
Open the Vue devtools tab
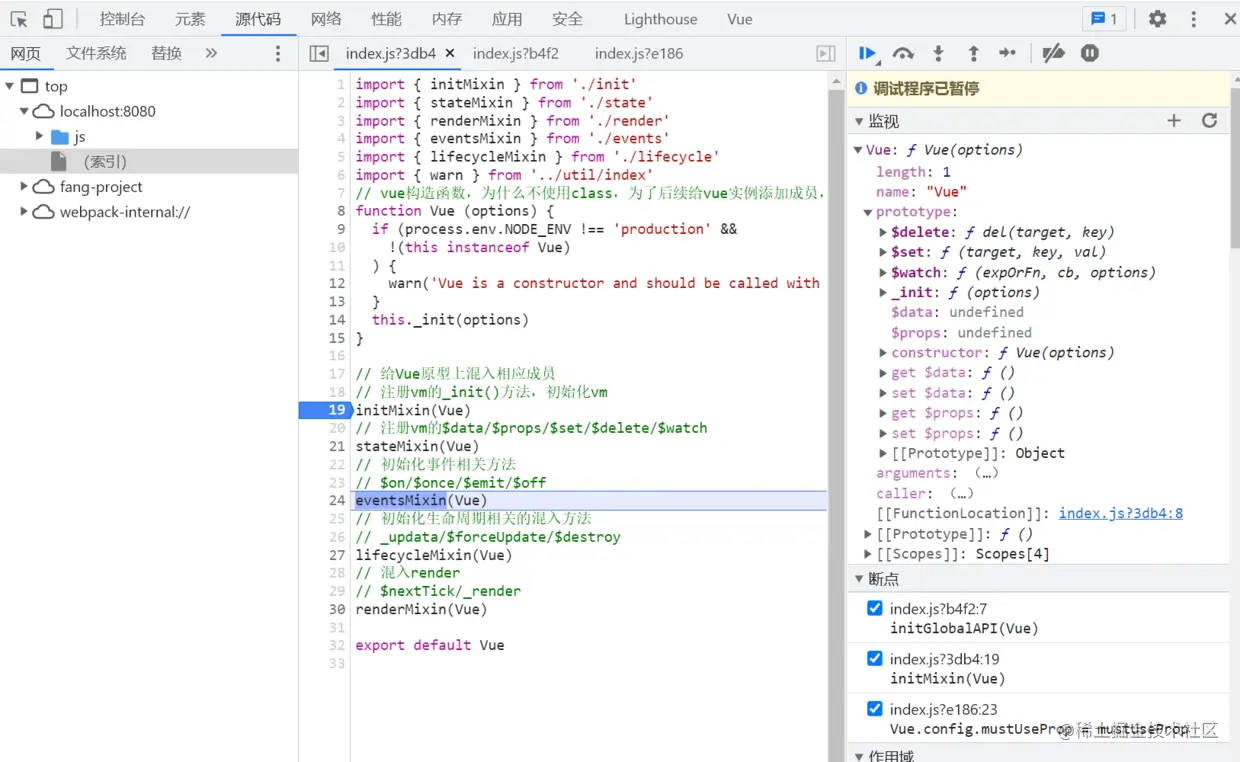(740, 19)
